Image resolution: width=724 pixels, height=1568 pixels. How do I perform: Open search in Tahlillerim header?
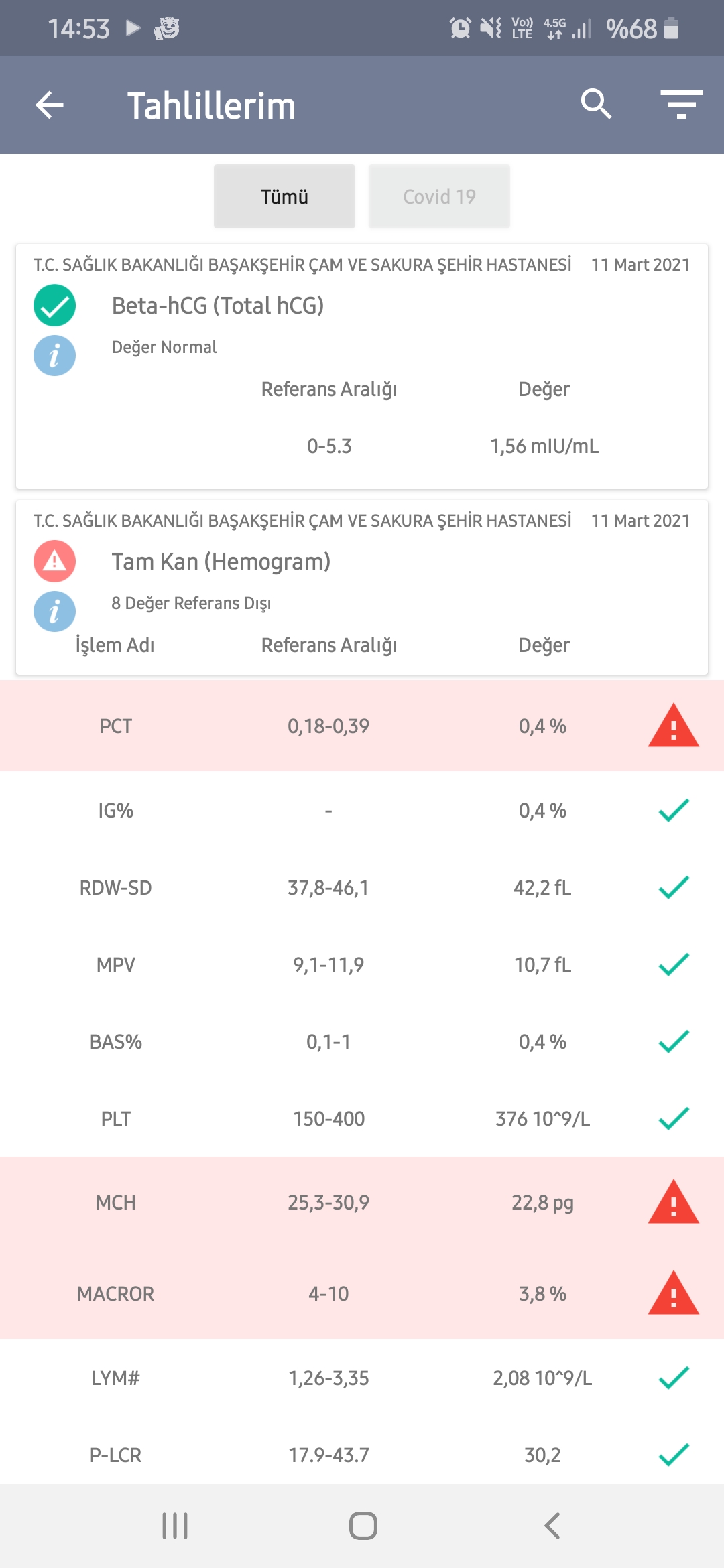[595, 105]
